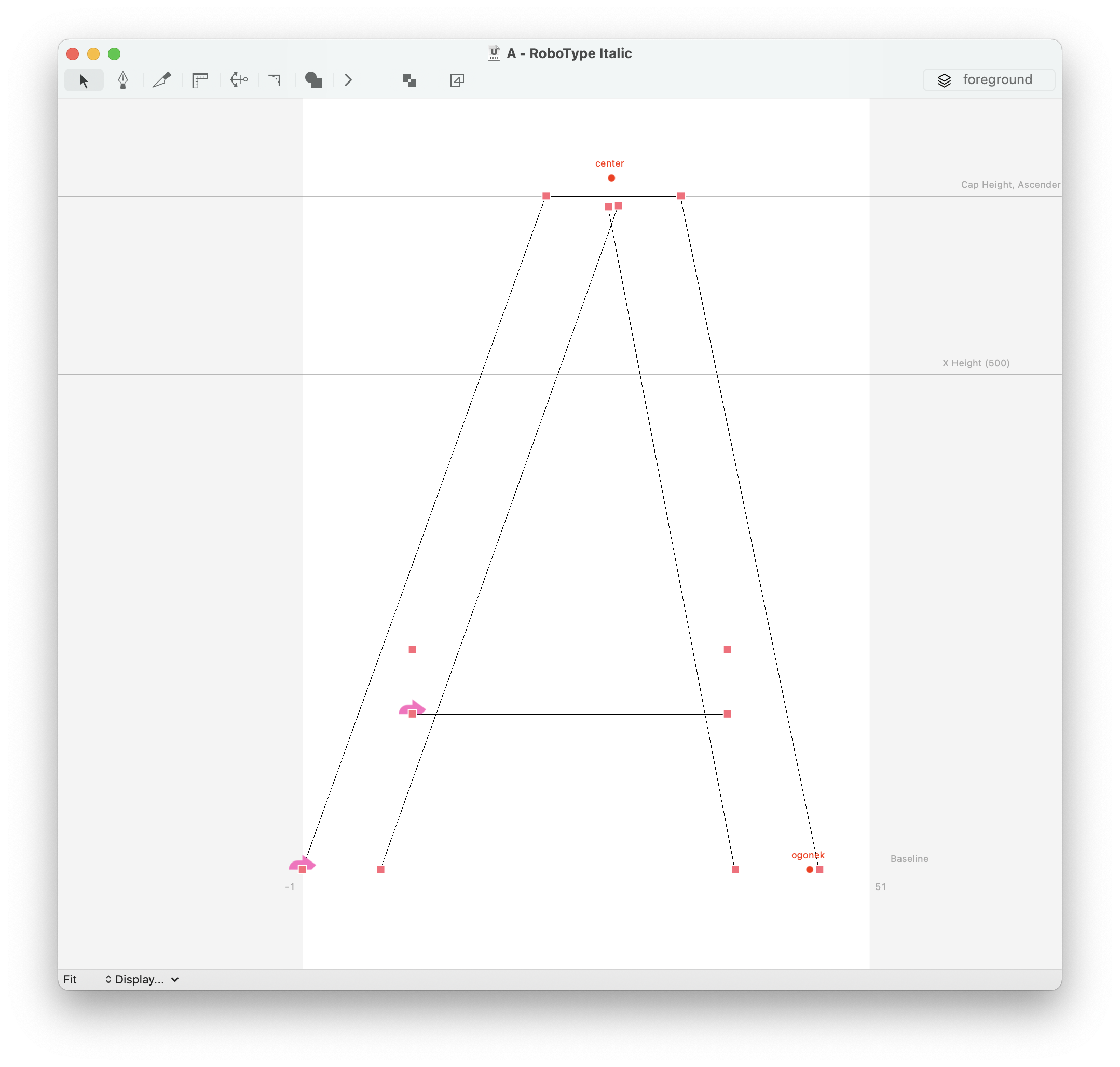
Task: Select the crossbar's top-right corner point
Action: 728,650
